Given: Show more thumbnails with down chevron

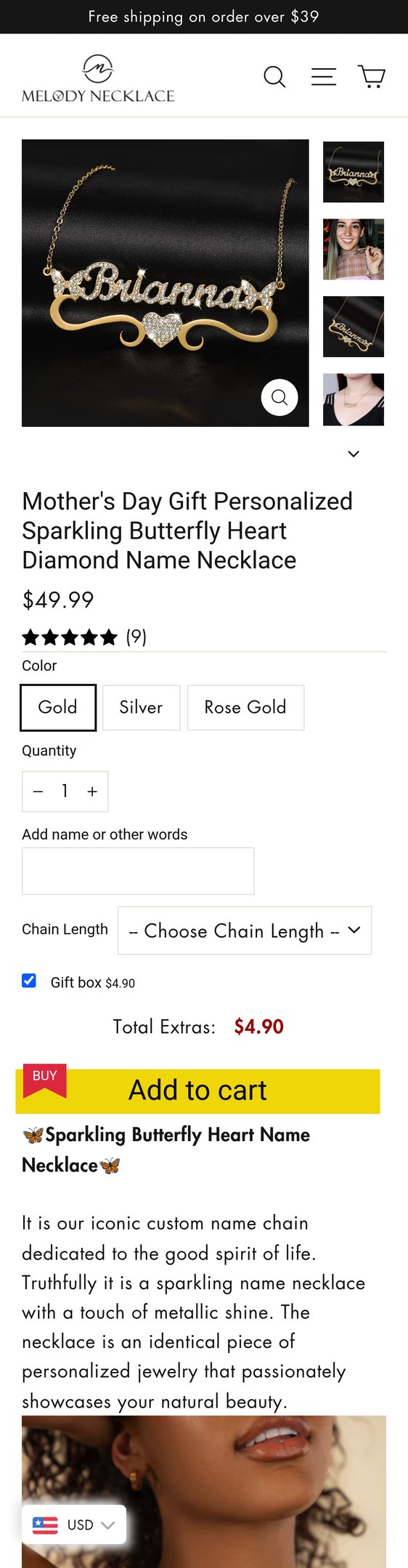Looking at the screenshot, I should pyautogui.click(x=354, y=454).
